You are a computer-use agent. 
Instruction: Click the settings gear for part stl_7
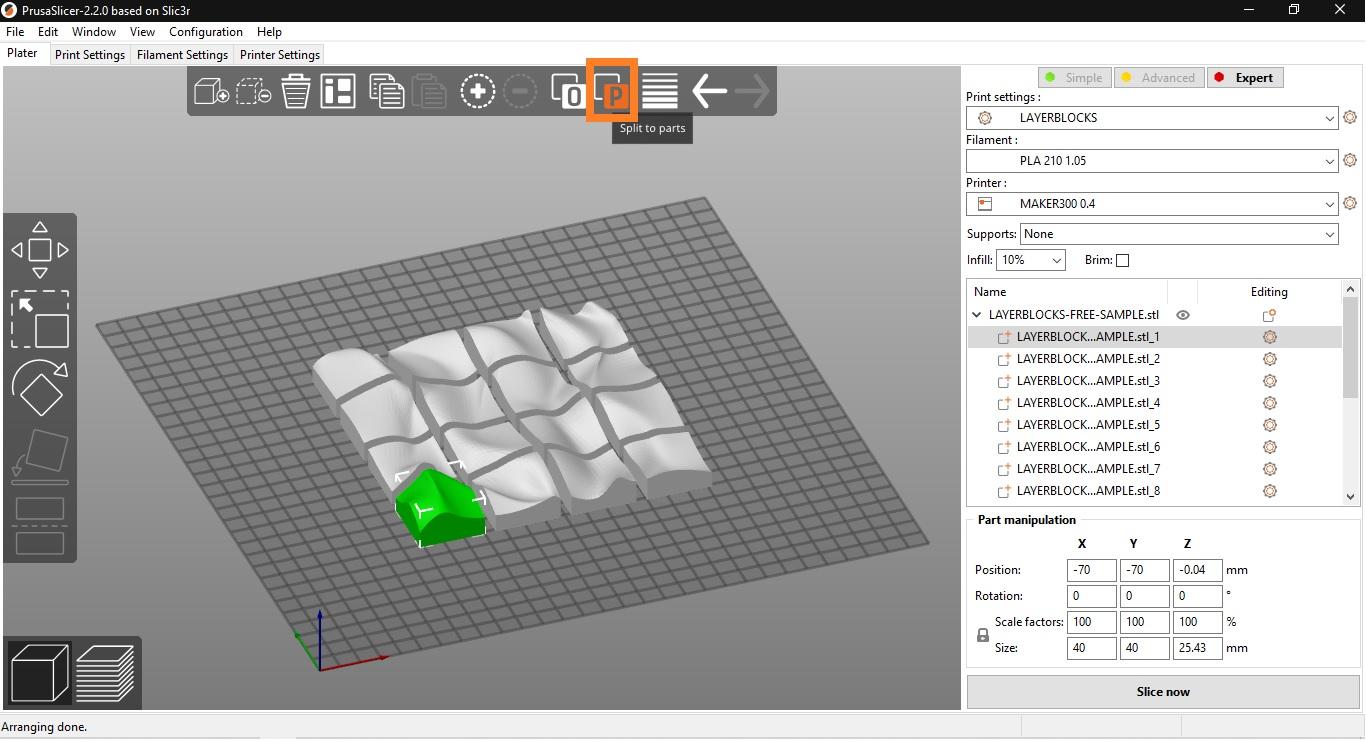[x=1270, y=469]
